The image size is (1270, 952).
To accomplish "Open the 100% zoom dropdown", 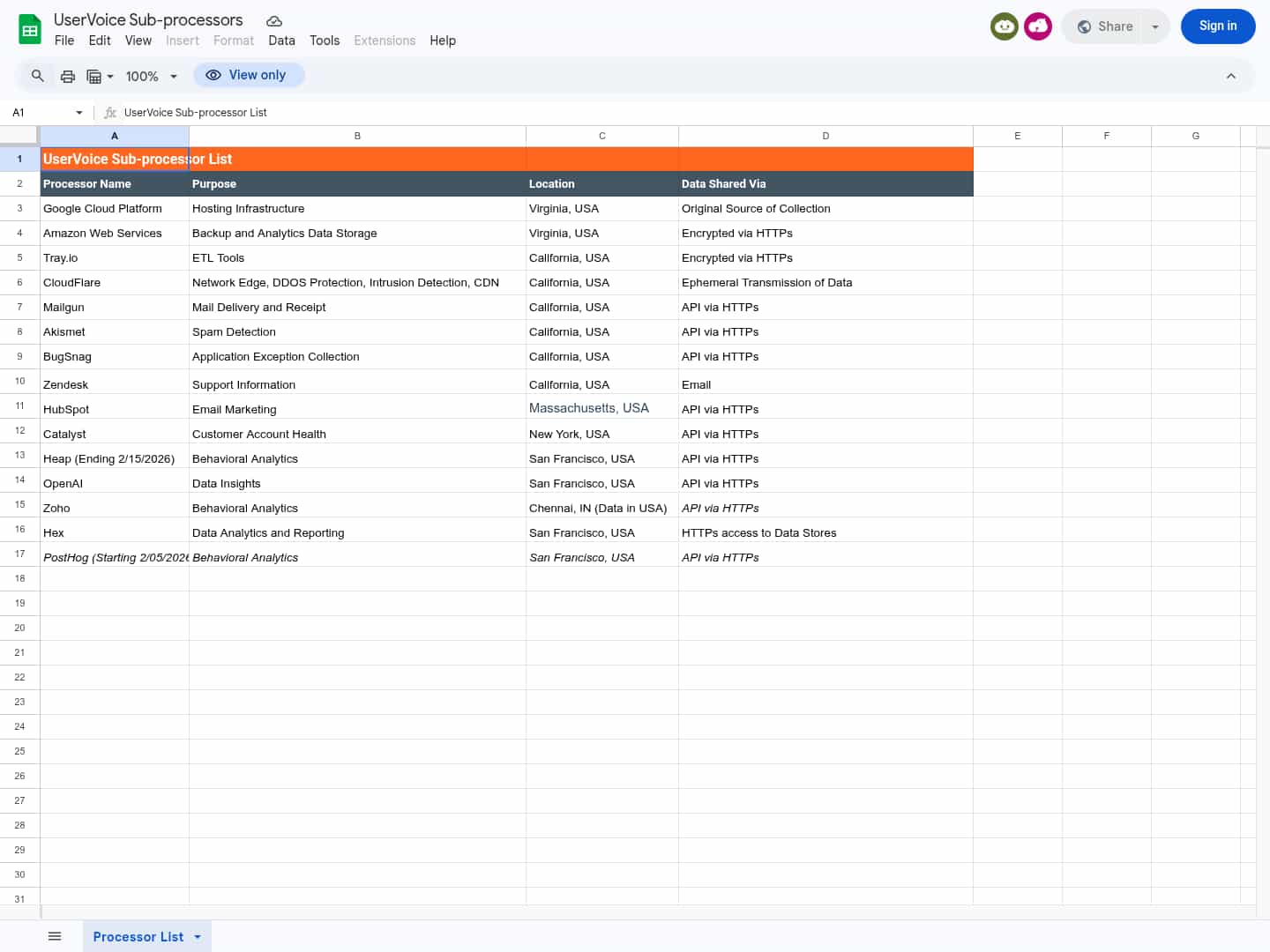I will [x=151, y=77].
